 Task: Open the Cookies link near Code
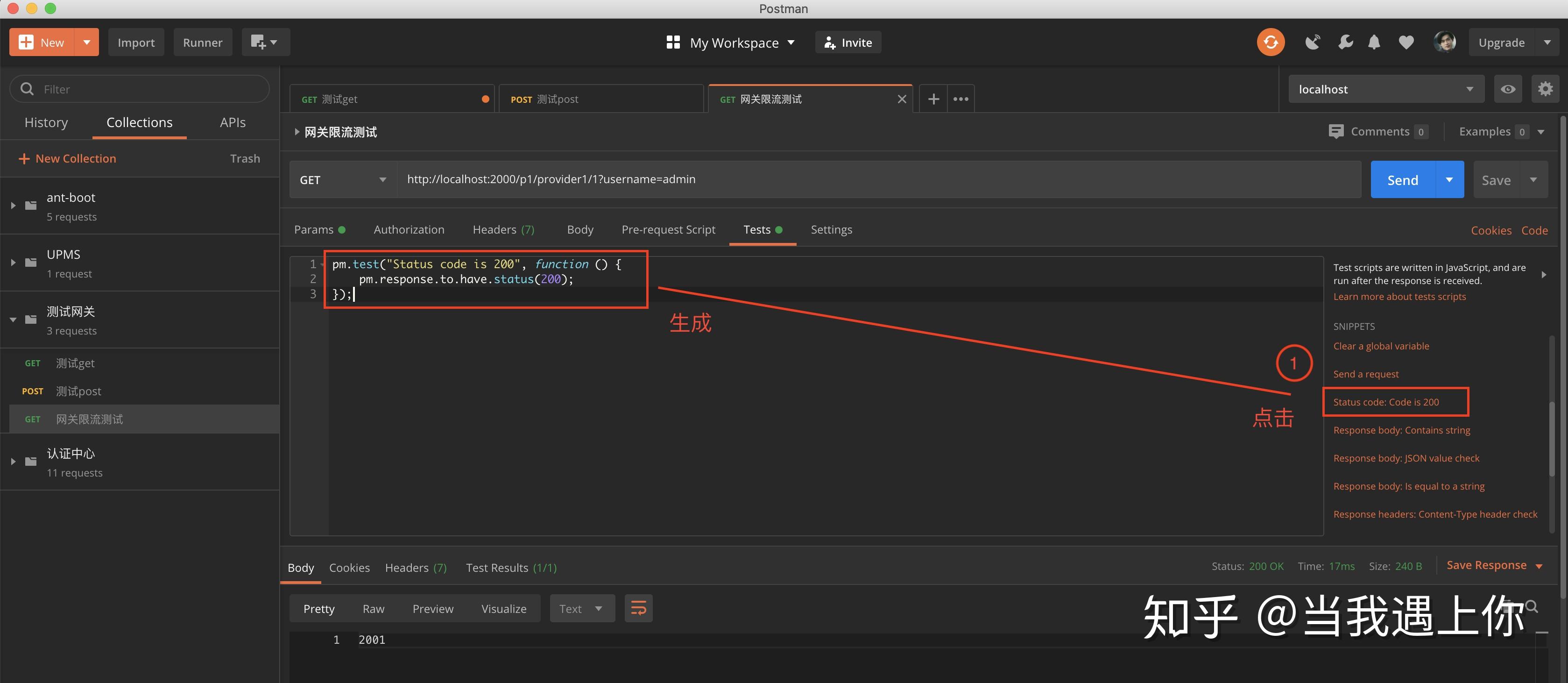click(x=1490, y=230)
